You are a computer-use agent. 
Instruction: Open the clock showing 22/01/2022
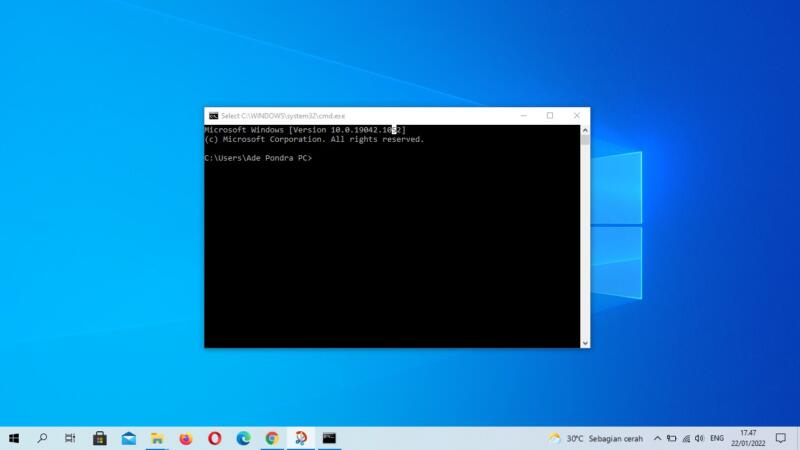[748, 438]
